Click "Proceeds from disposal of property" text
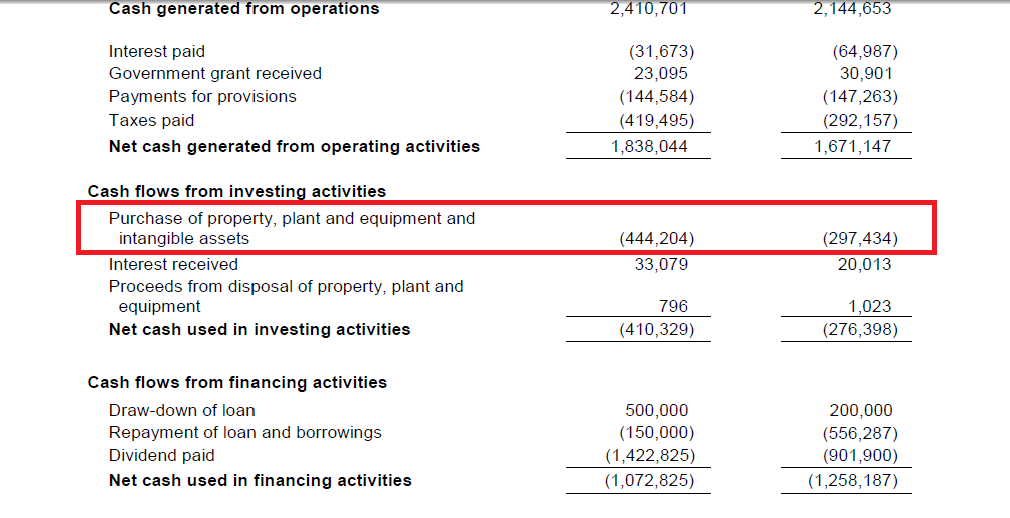Screen dimensions: 1010x518 click(x=286, y=287)
